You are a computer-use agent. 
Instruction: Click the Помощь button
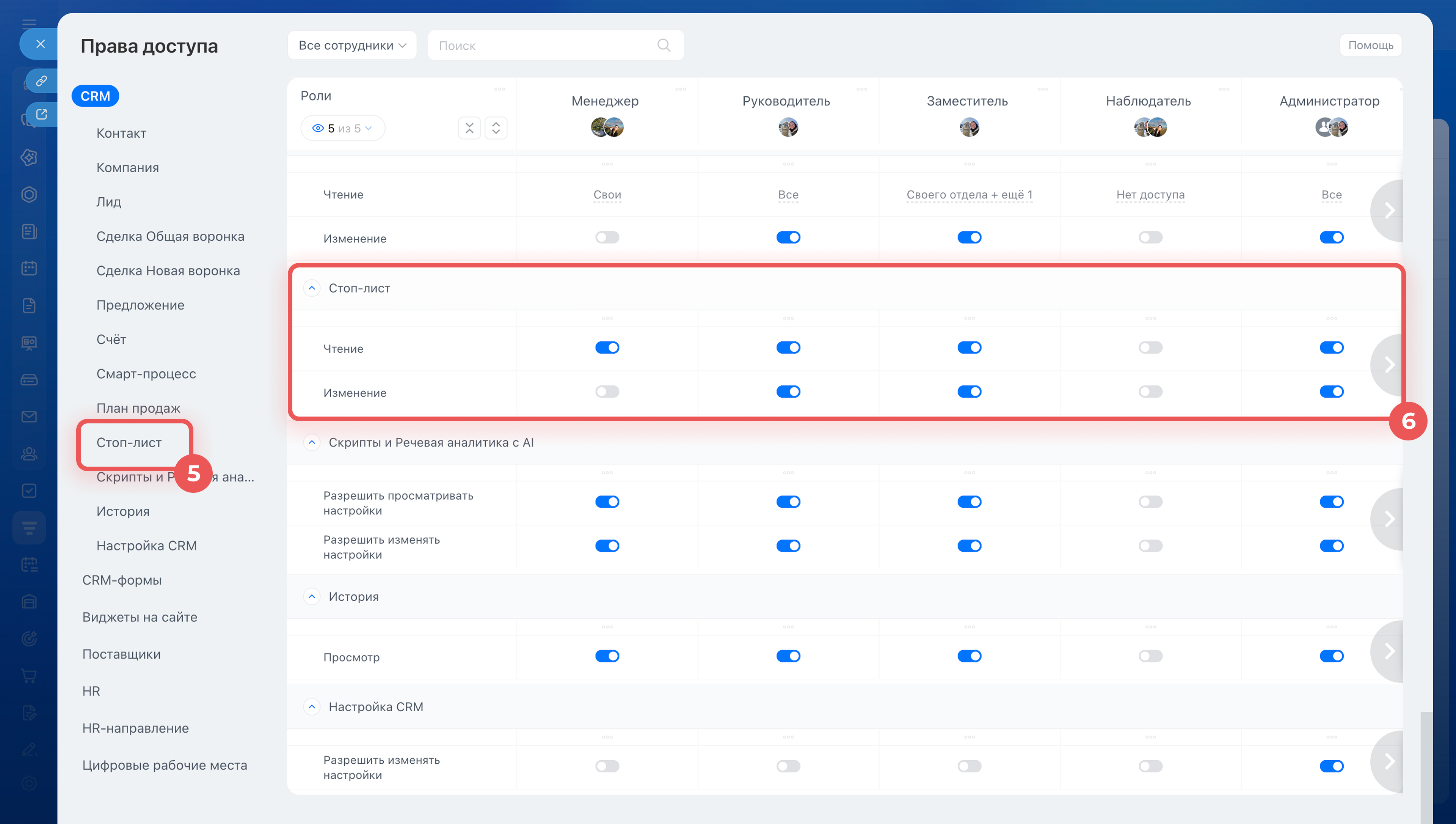(x=1370, y=45)
